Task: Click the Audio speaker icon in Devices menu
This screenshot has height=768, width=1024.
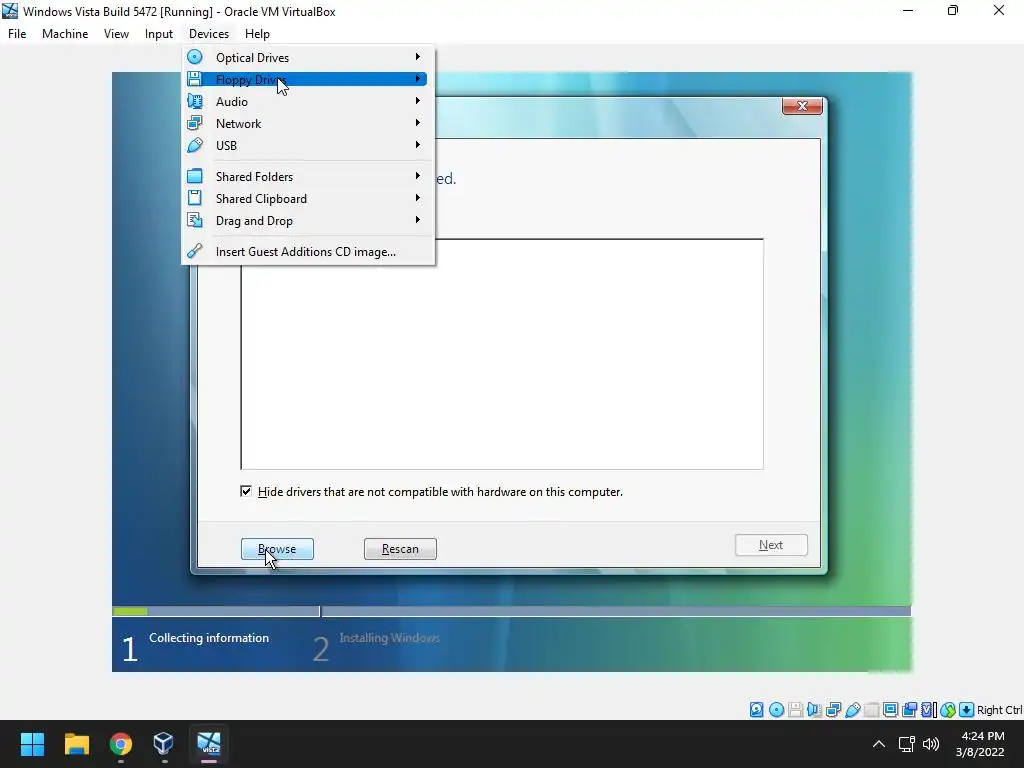Action: (x=195, y=101)
